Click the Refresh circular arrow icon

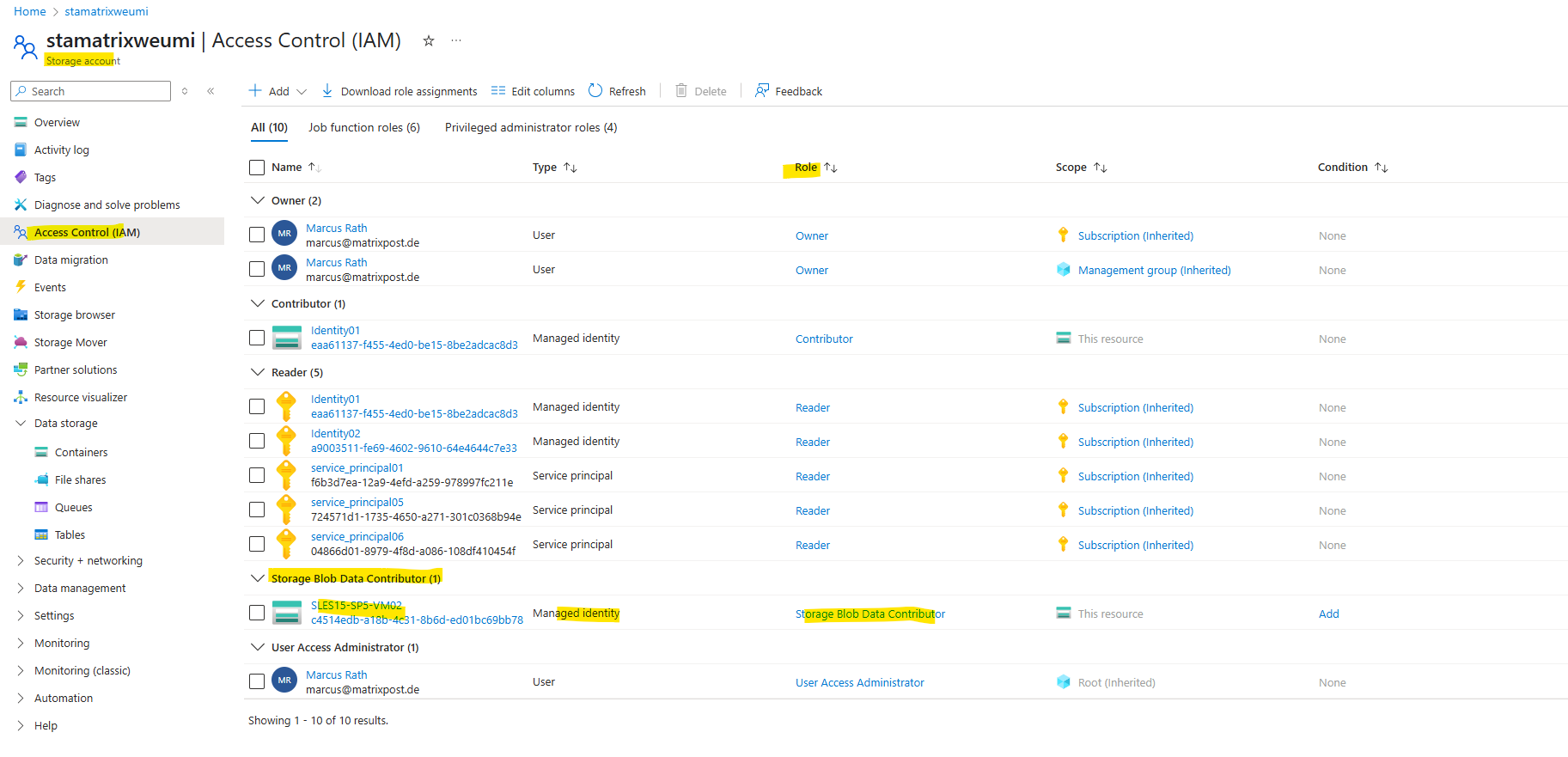click(x=595, y=90)
